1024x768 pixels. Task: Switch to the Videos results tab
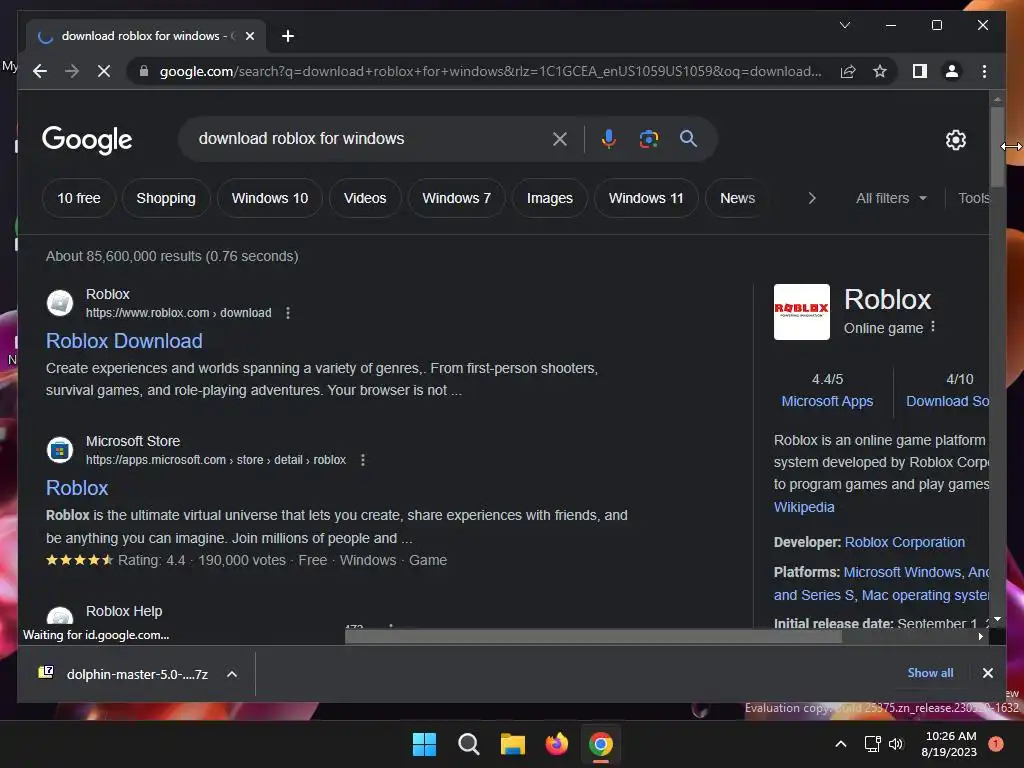[365, 198]
